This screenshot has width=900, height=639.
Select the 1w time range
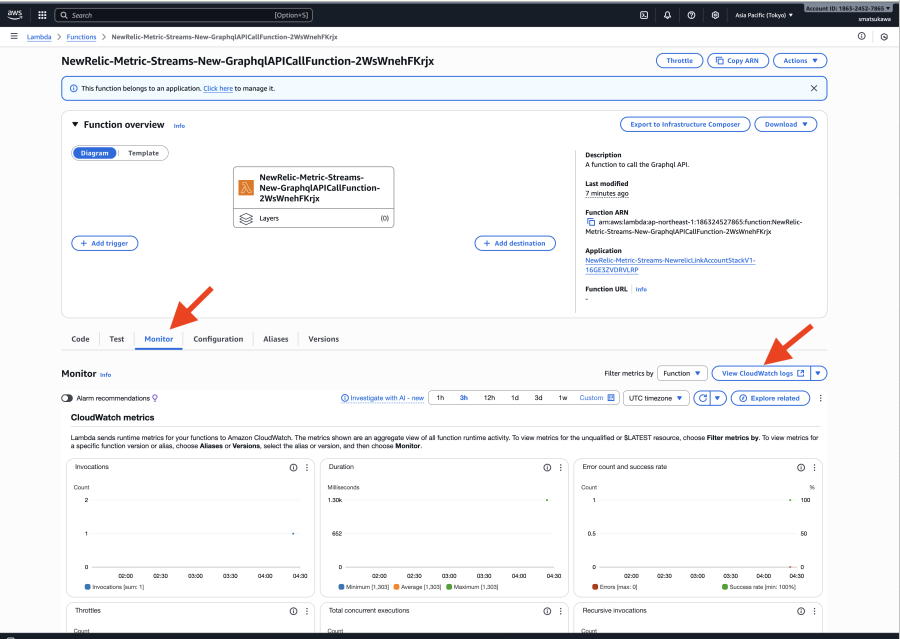coord(563,397)
